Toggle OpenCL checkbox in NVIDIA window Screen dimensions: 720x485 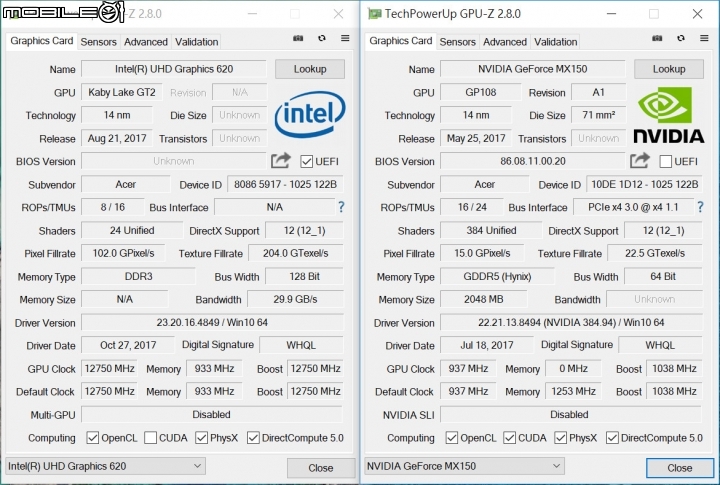[451, 438]
